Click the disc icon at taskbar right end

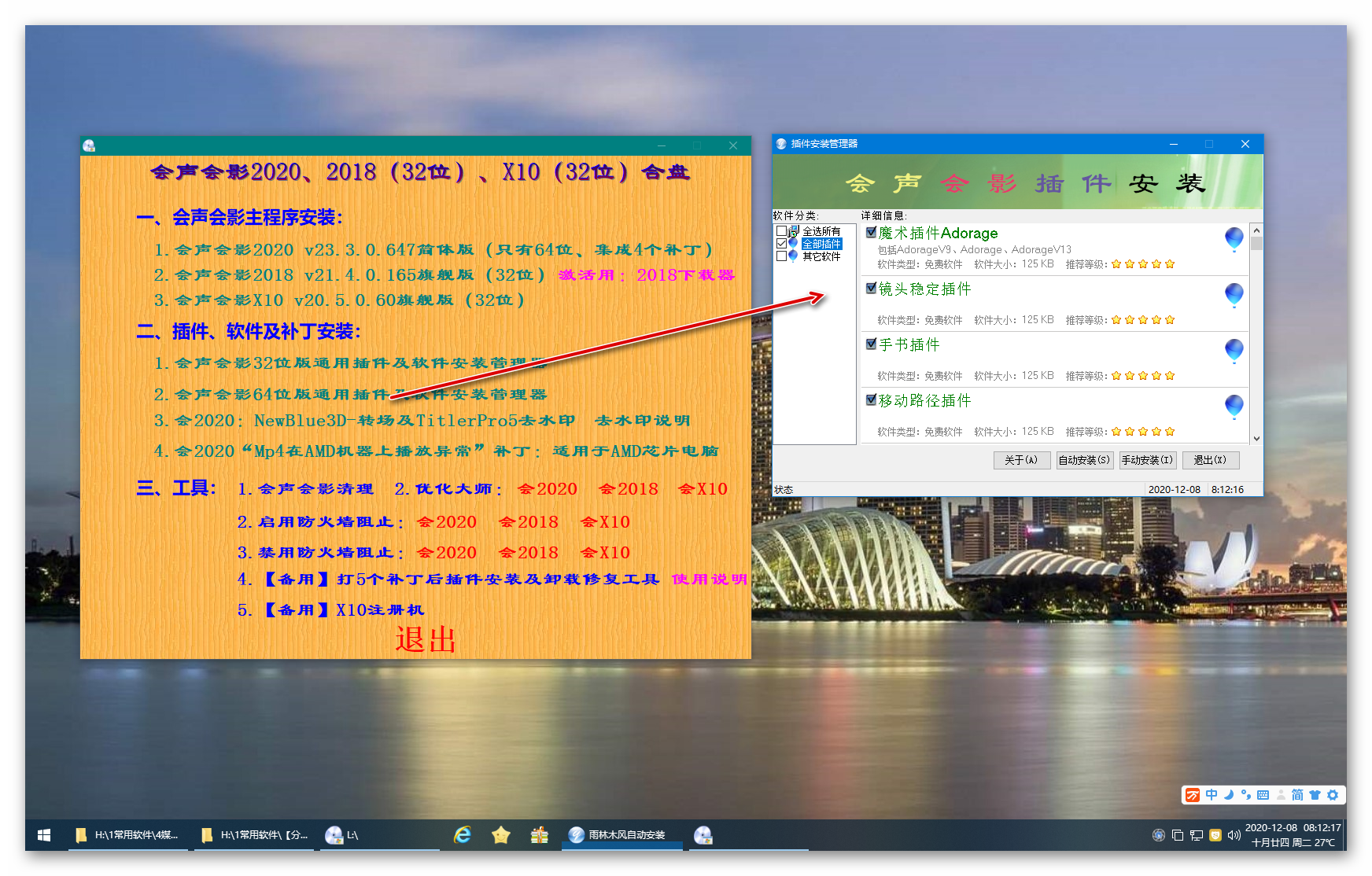pos(703,835)
